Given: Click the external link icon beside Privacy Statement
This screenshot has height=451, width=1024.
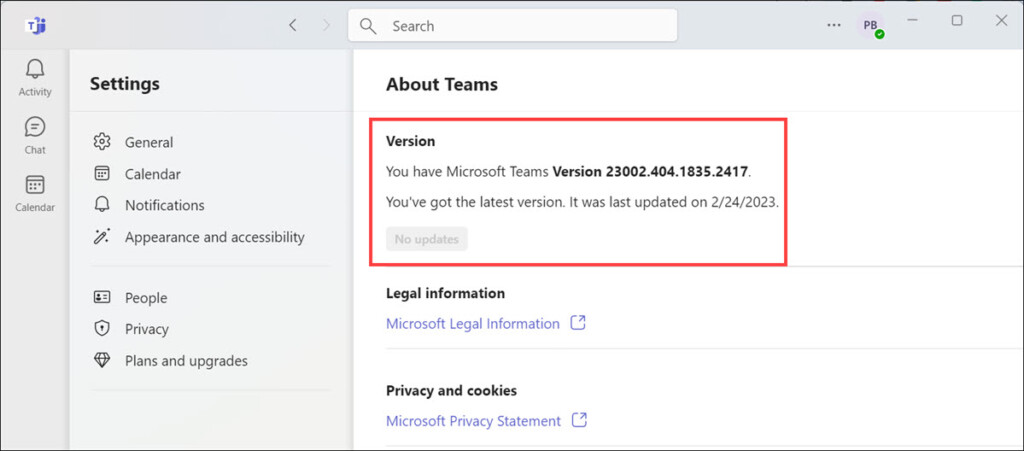Looking at the screenshot, I should tap(578, 421).
